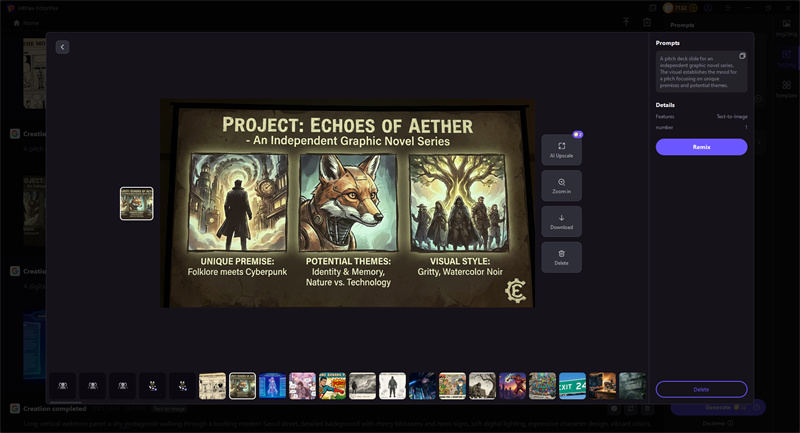Screen dimensions: 800x433
Task: Open the white-background dark figure thumbnail
Action: [x=392, y=386]
